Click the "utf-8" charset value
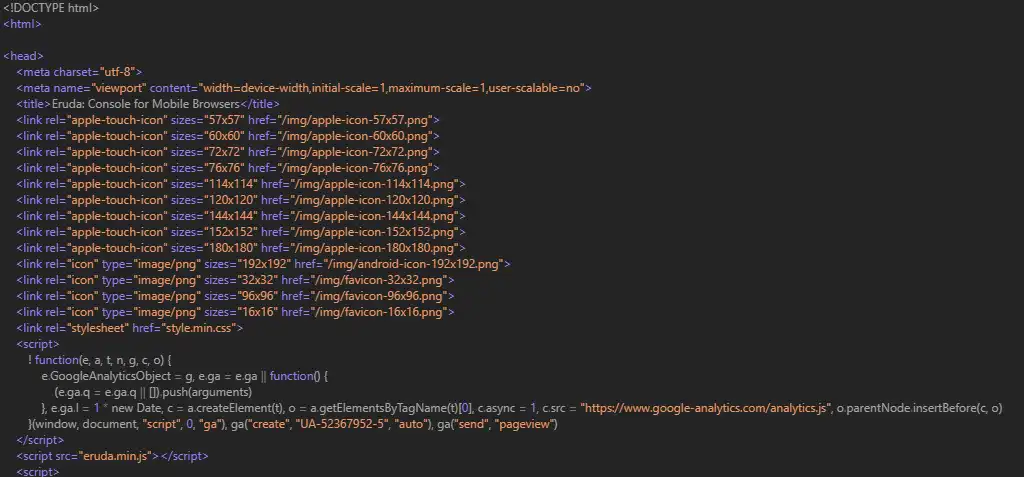 [x=118, y=72]
